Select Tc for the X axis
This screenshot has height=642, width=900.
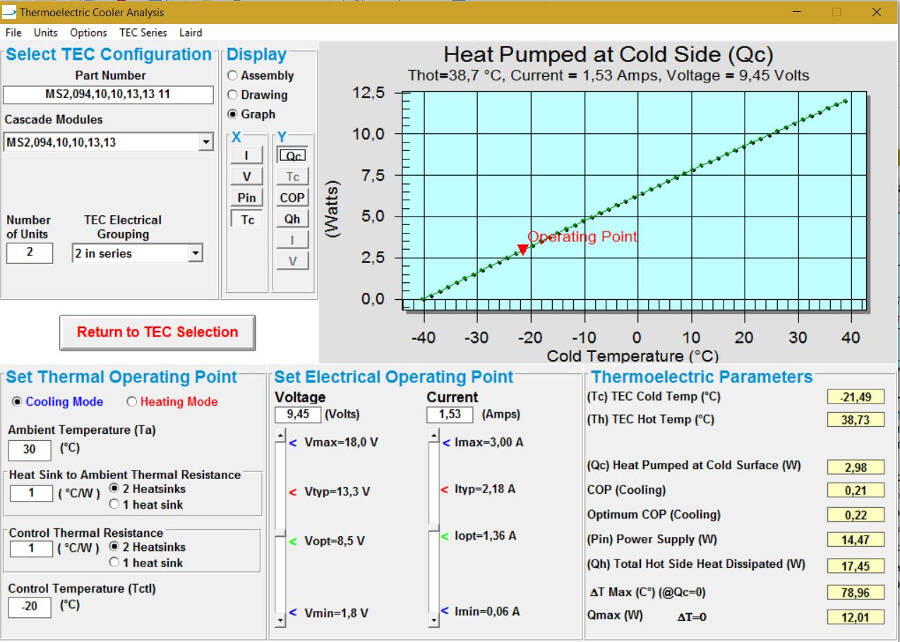(x=246, y=219)
